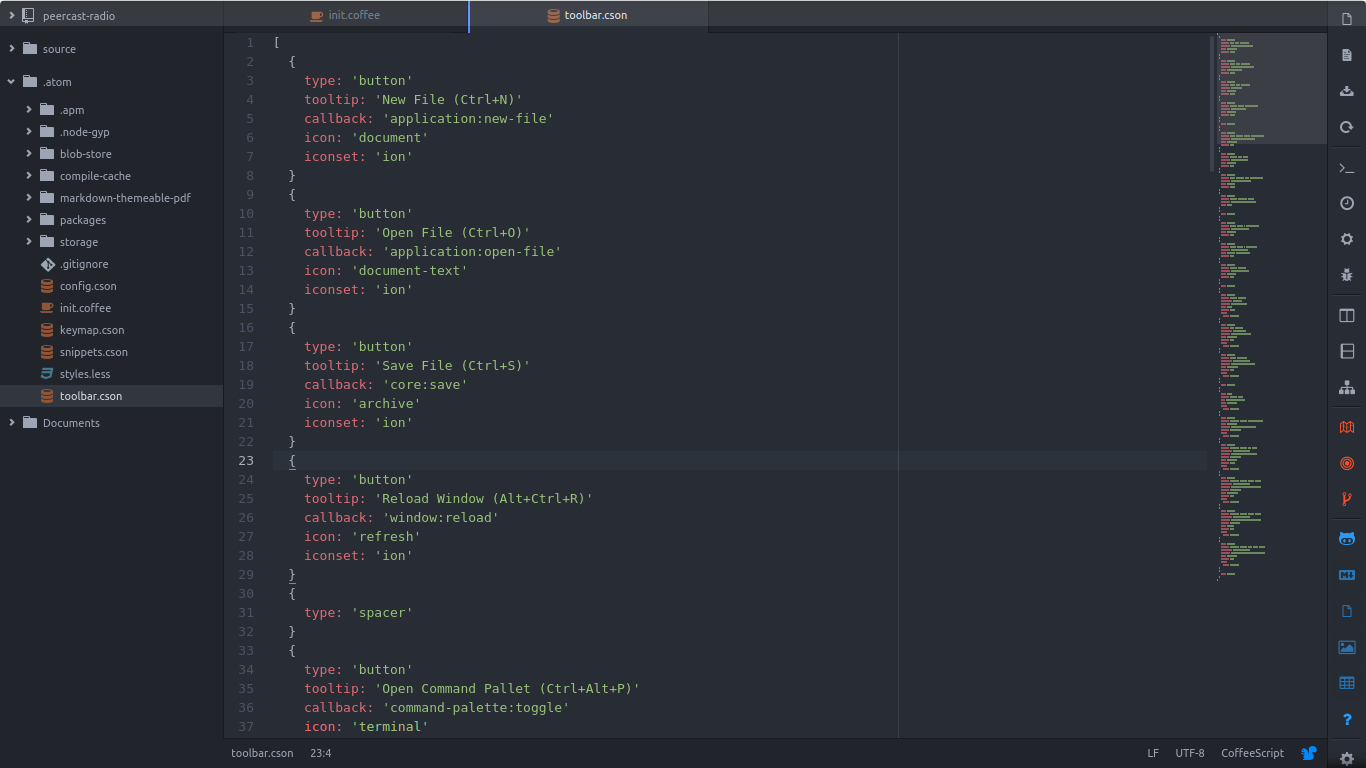The width and height of the screenshot is (1366, 768).
Task: Collapse the .atom folder chevron
Action: 12,82
